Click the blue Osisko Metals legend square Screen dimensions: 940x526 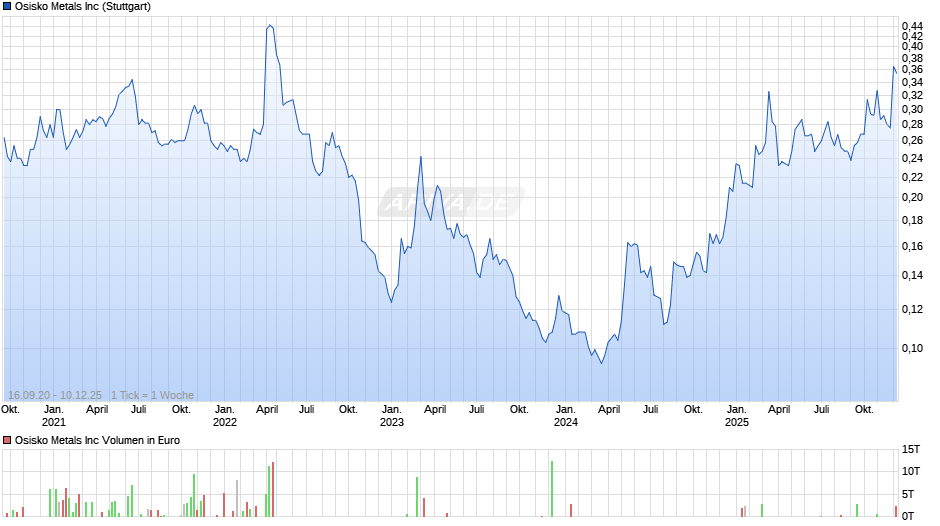click(x=7, y=7)
